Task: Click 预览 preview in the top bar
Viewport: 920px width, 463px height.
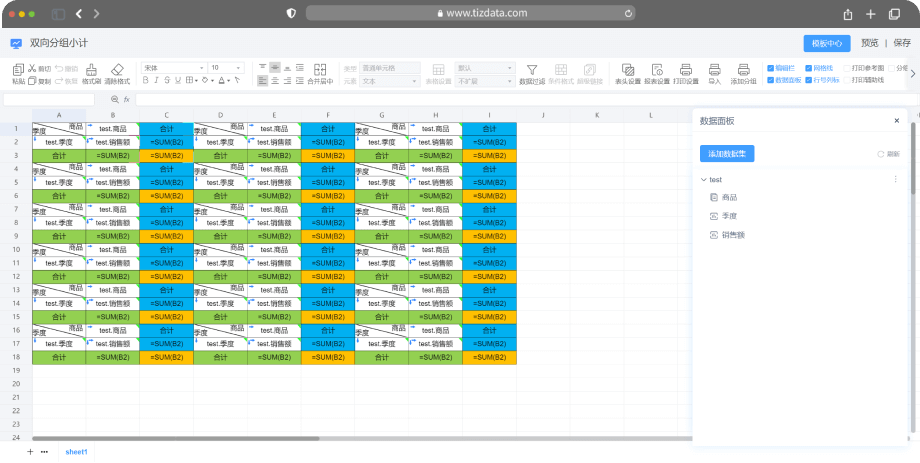Action: [870, 43]
